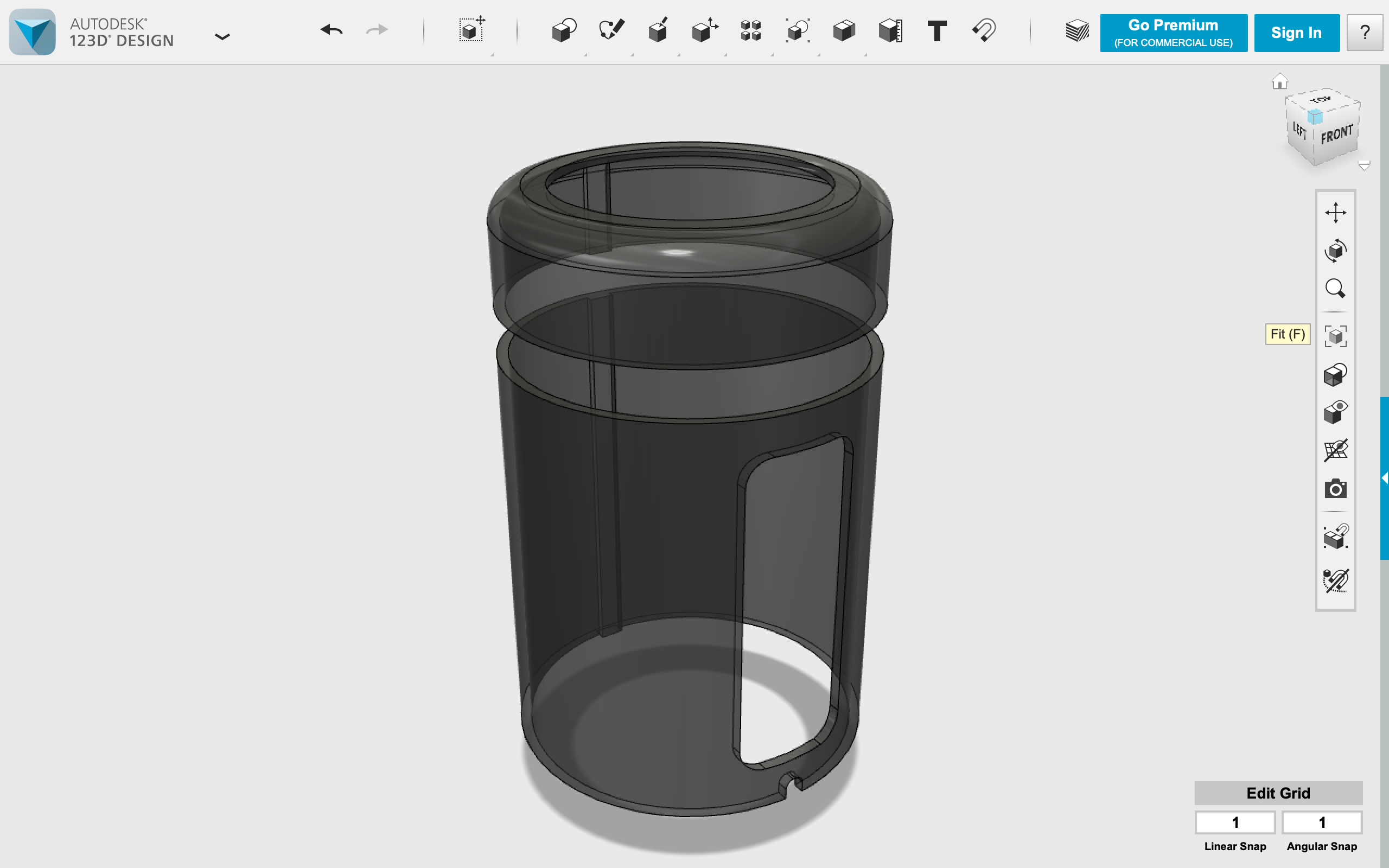Open the Construct tool menu
This screenshot has width=1389, height=868.
pyautogui.click(x=658, y=30)
